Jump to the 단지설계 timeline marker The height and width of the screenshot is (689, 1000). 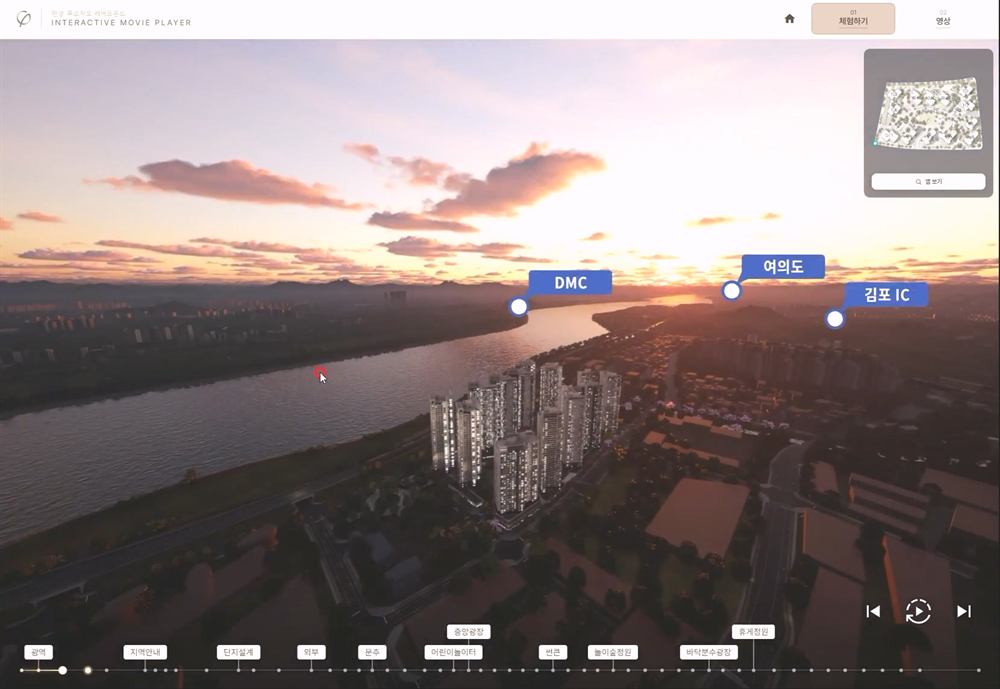pyautogui.click(x=238, y=652)
